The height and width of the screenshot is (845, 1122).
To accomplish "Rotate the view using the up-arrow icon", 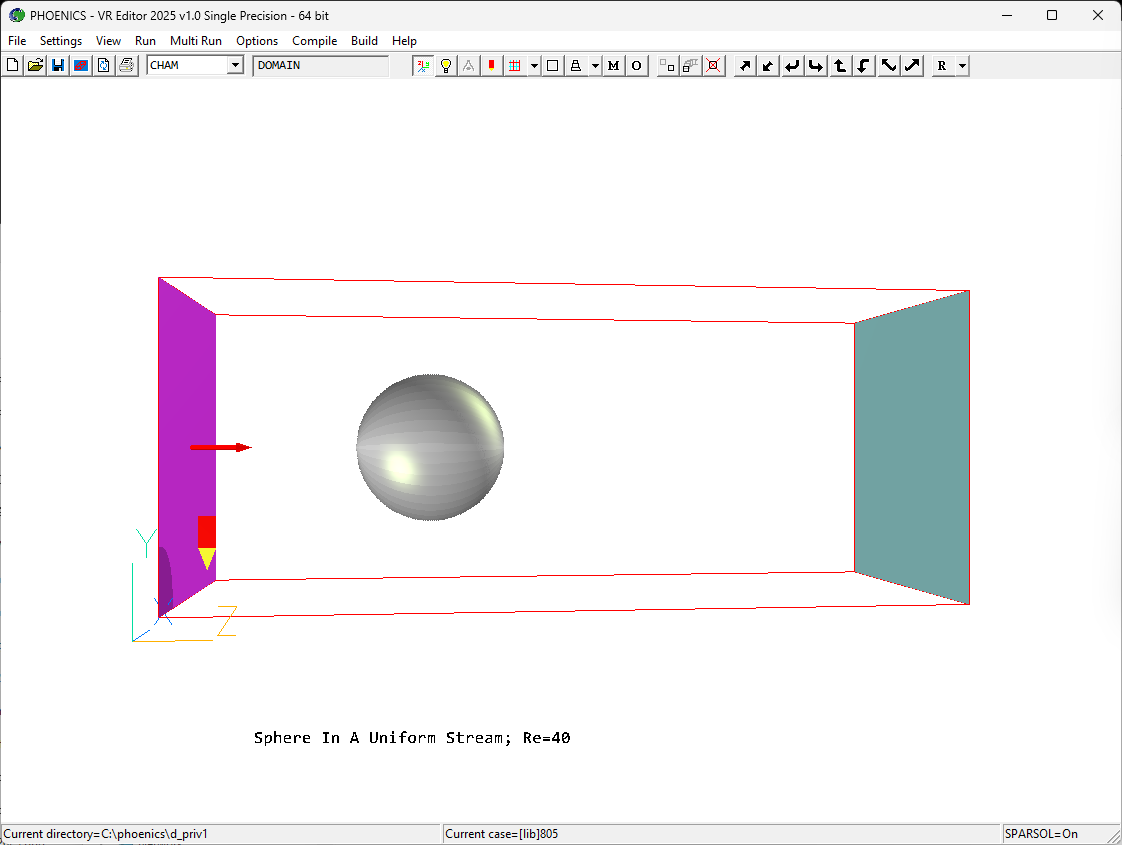I will [840, 65].
